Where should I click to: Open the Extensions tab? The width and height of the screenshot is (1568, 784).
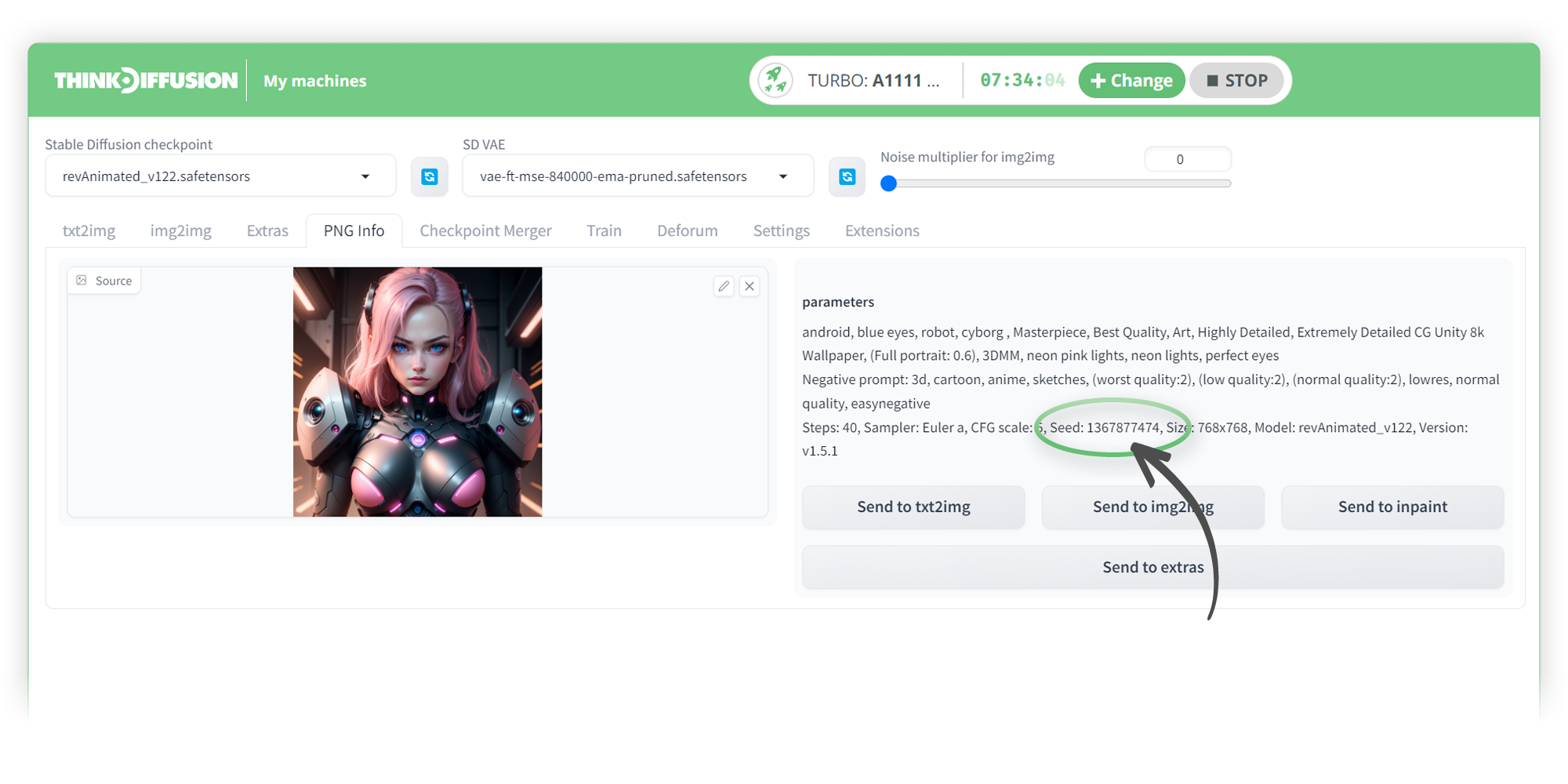[x=882, y=230]
